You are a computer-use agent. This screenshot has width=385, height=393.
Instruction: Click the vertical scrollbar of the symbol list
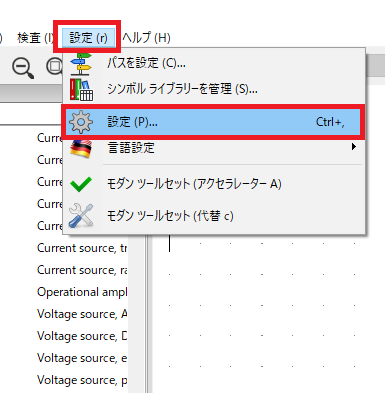click(x=136, y=313)
